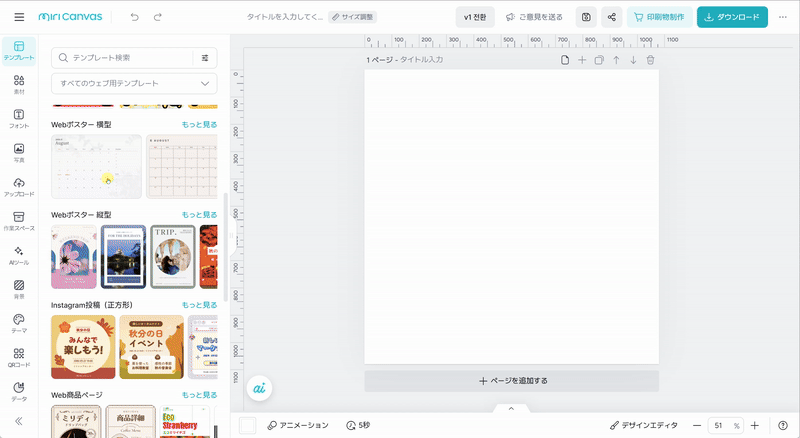The image size is (800, 438).
Task: Focus the テンプレート検索 search field
Action: (x=122, y=58)
